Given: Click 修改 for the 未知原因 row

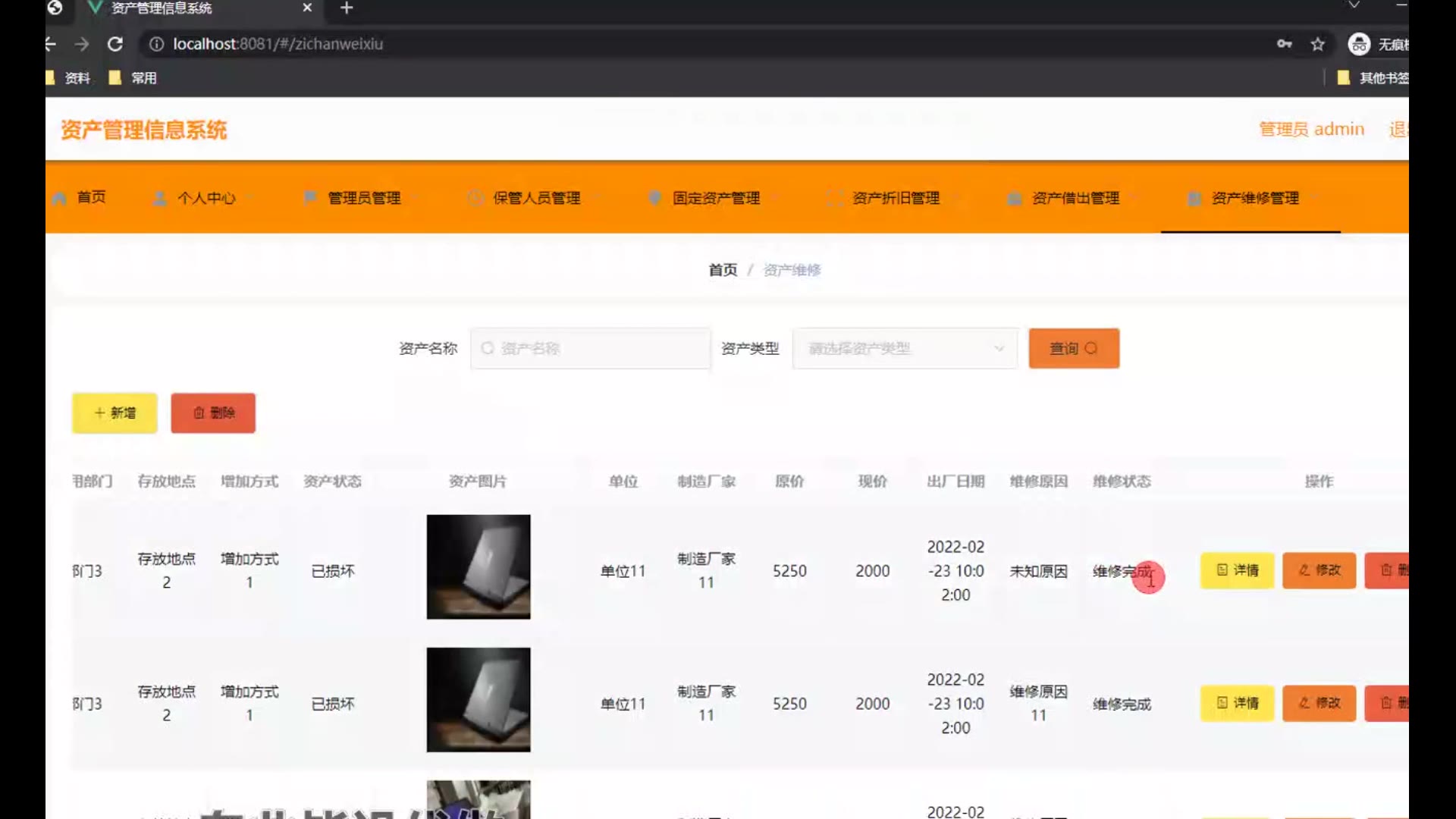Looking at the screenshot, I should (1319, 570).
